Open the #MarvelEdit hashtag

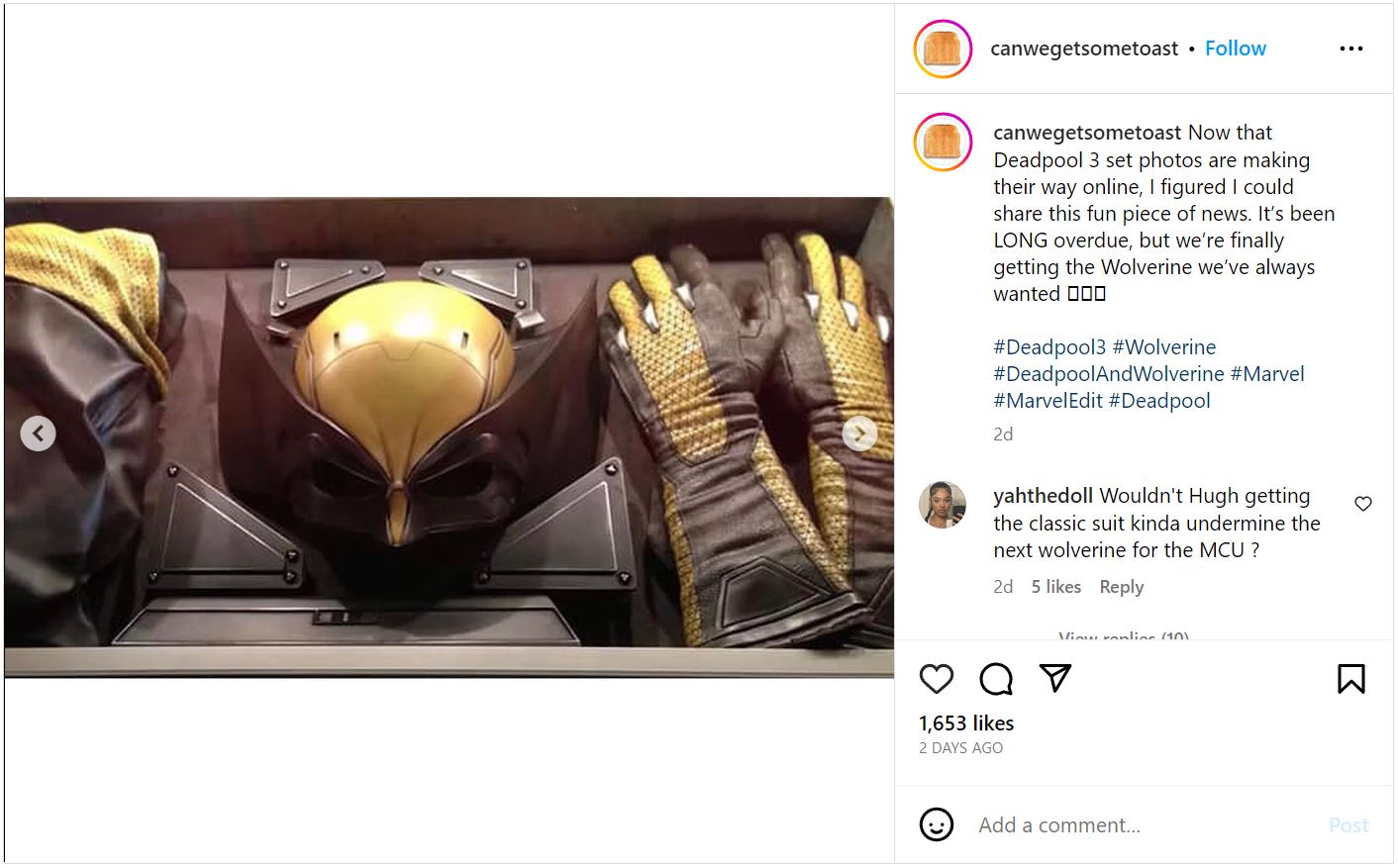tap(1048, 401)
